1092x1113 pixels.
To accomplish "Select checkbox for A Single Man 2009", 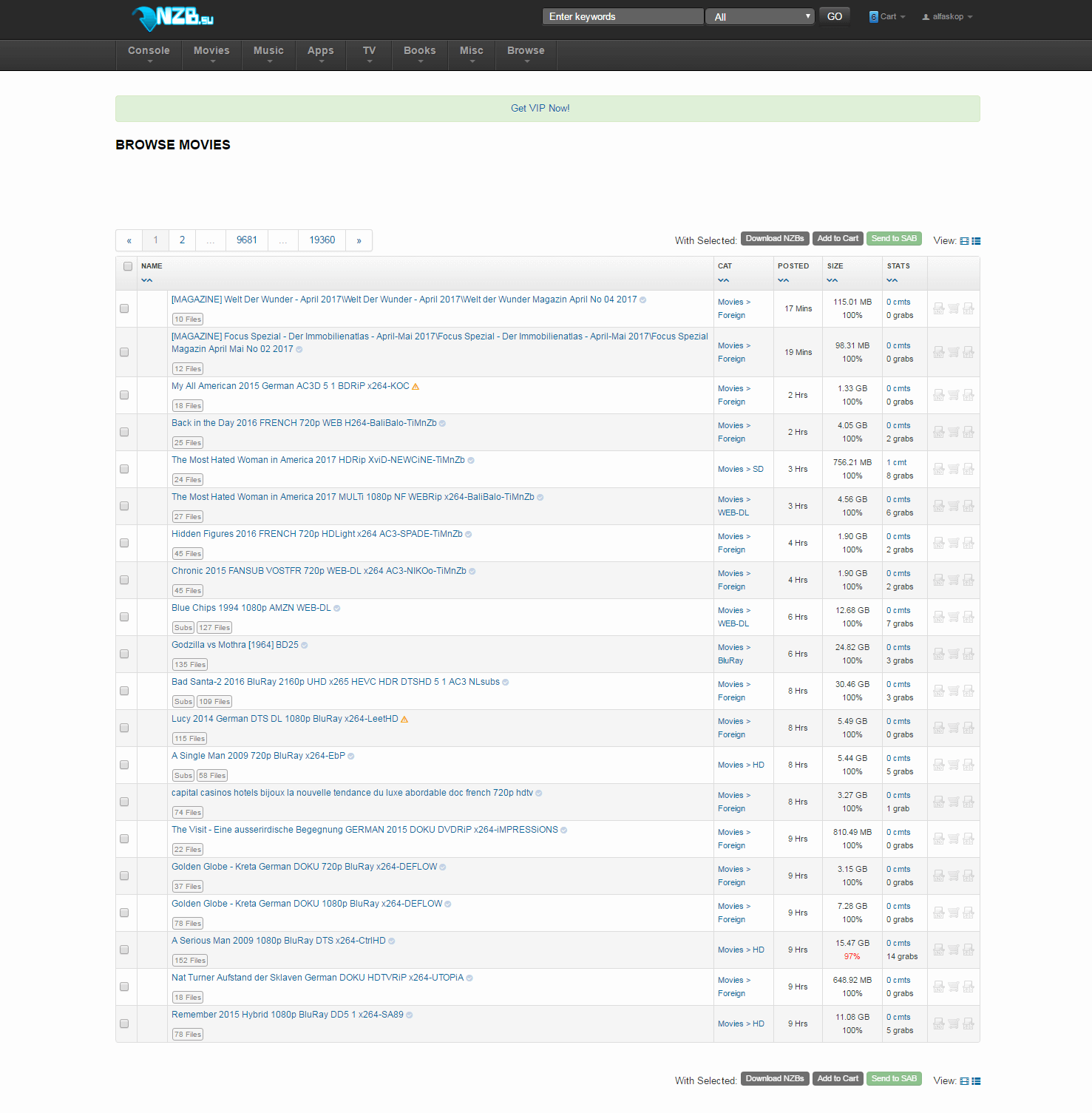I will pos(124,765).
